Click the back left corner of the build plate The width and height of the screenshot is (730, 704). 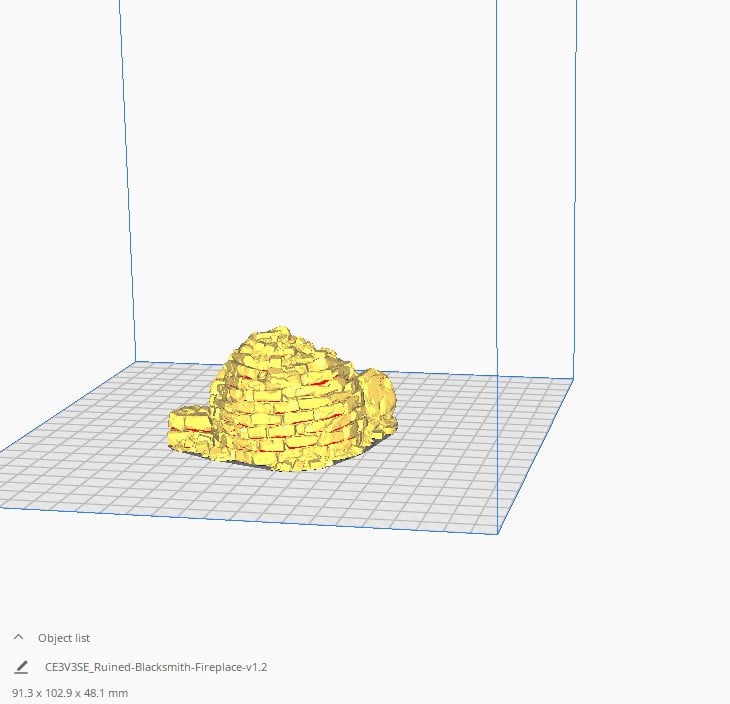pyautogui.click(x=136, y=361)
